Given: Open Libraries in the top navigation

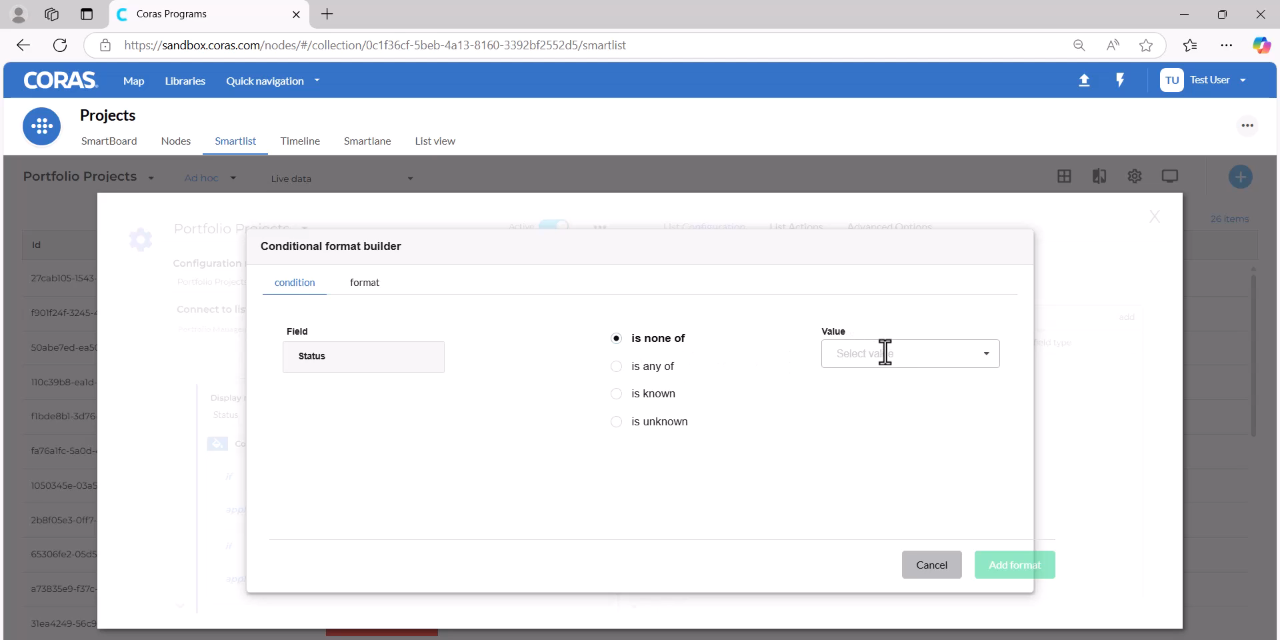Looking at the screenshot, I should (x=185, y=81).
